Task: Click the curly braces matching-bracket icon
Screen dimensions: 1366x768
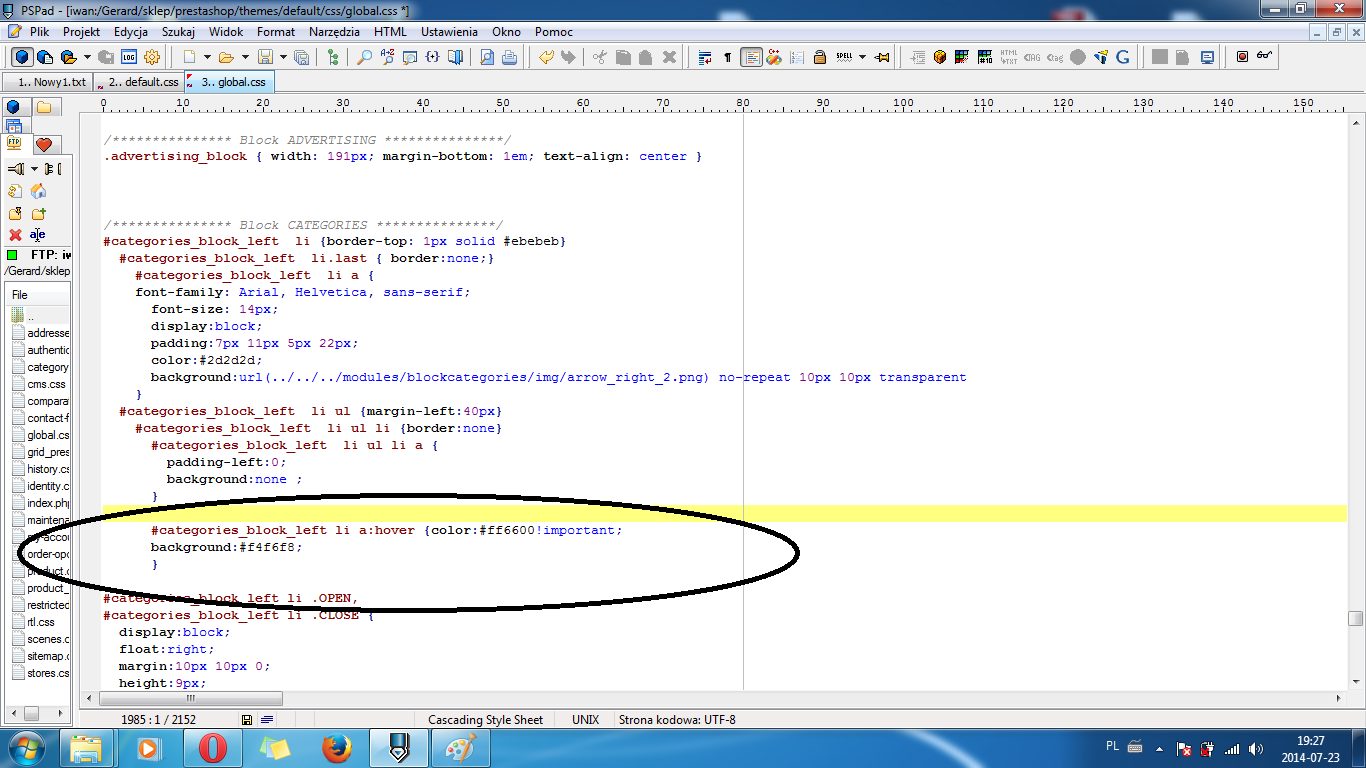Action: pos(433,57)
